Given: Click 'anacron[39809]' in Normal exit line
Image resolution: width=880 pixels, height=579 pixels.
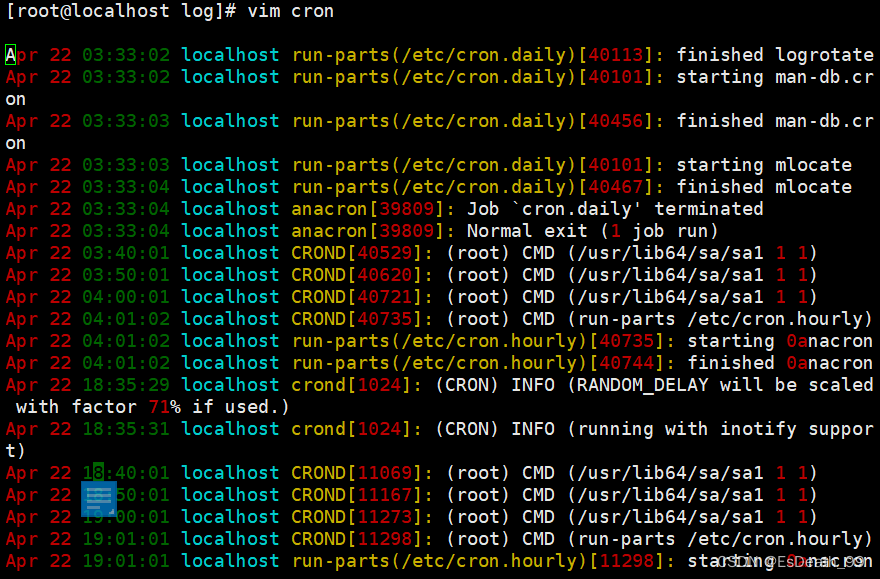Looking at the screenshot, I should click(x=368, y=231).
